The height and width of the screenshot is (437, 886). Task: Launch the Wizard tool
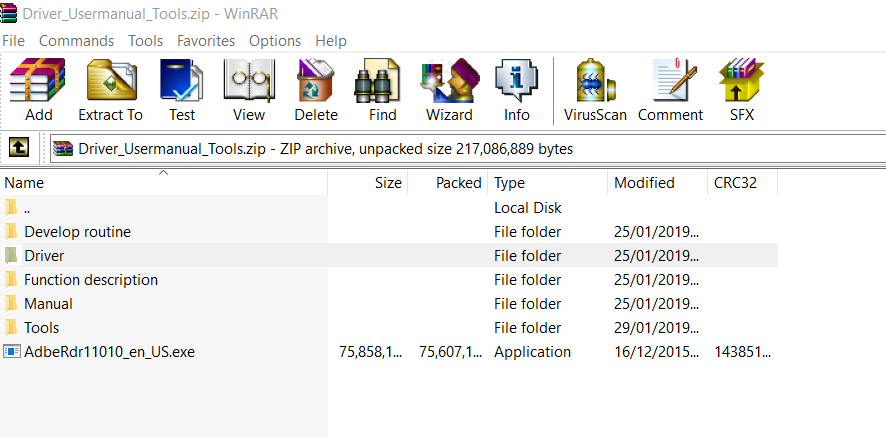click(x=449, y=88)
